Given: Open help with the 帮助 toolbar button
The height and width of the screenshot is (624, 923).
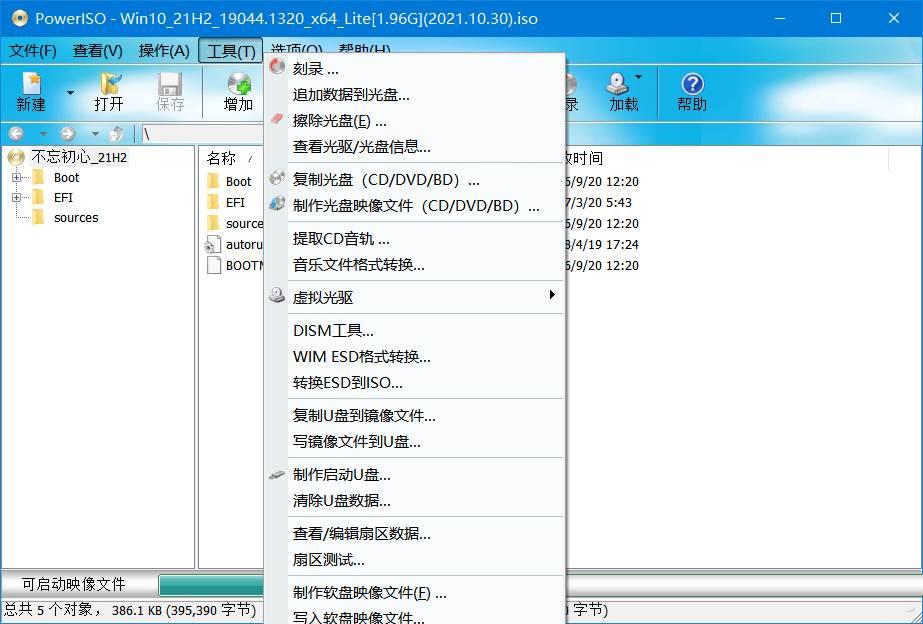Looking at the screenshot, I should click(691, 90).
